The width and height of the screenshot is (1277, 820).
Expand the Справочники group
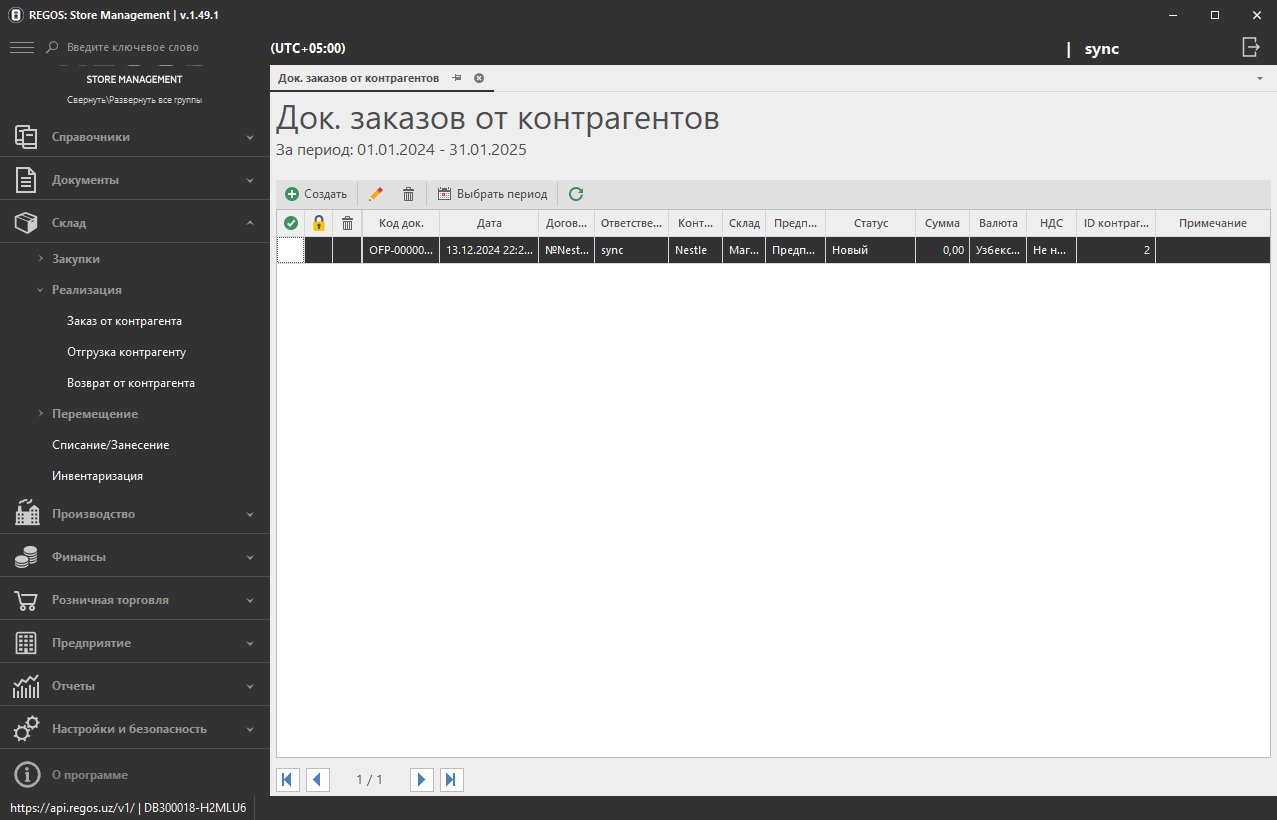(x=135, y=137)
